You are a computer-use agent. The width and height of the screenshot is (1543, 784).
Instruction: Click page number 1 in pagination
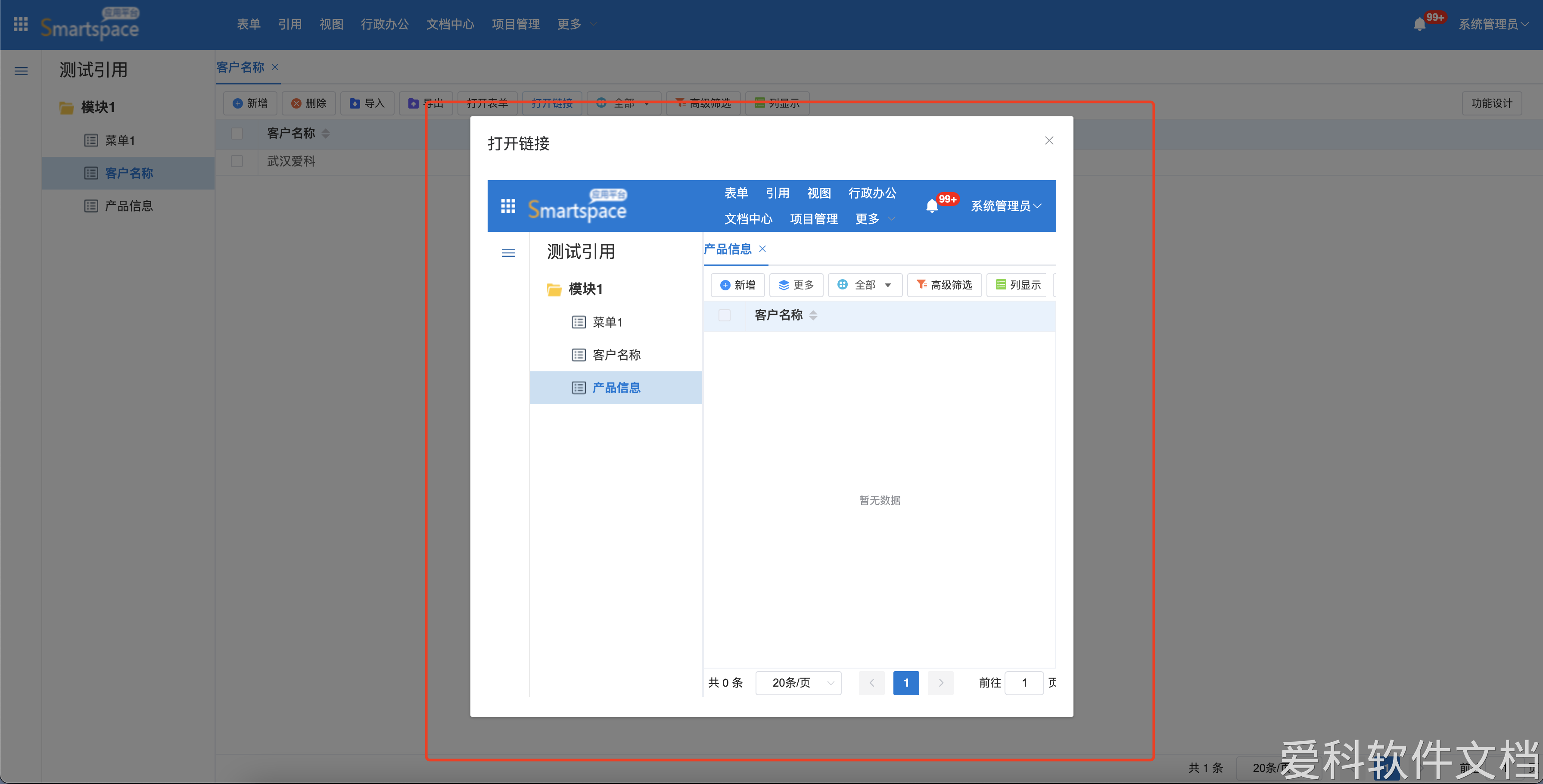(905, 683)
